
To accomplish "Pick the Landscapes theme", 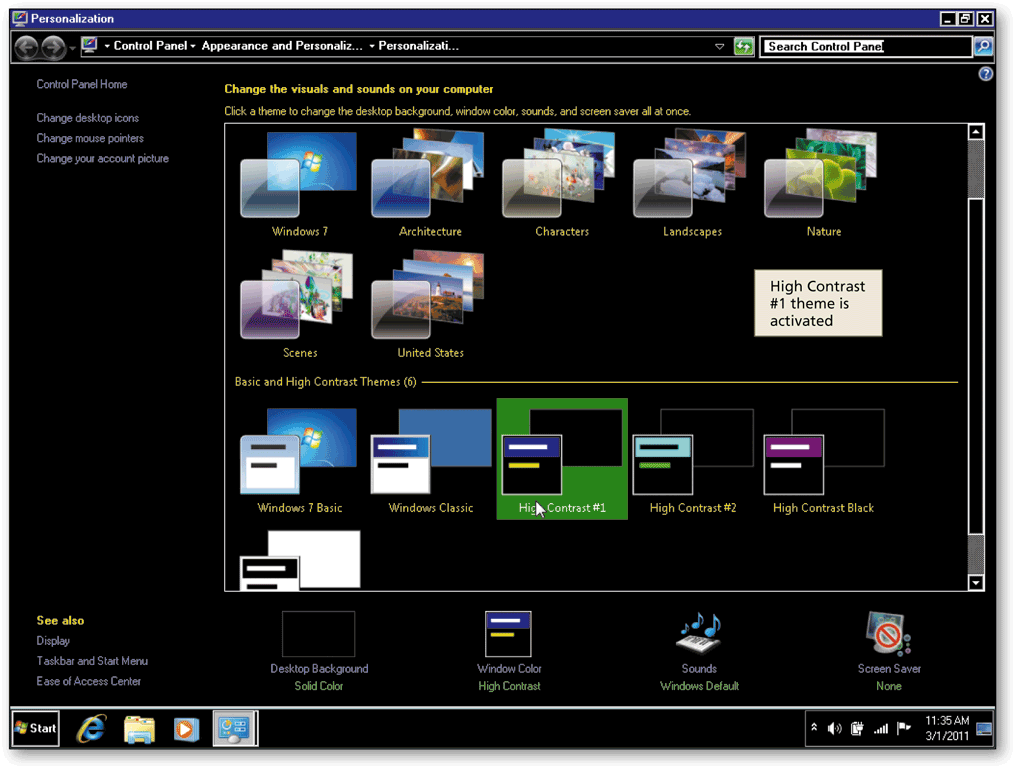I will (692, 185).
